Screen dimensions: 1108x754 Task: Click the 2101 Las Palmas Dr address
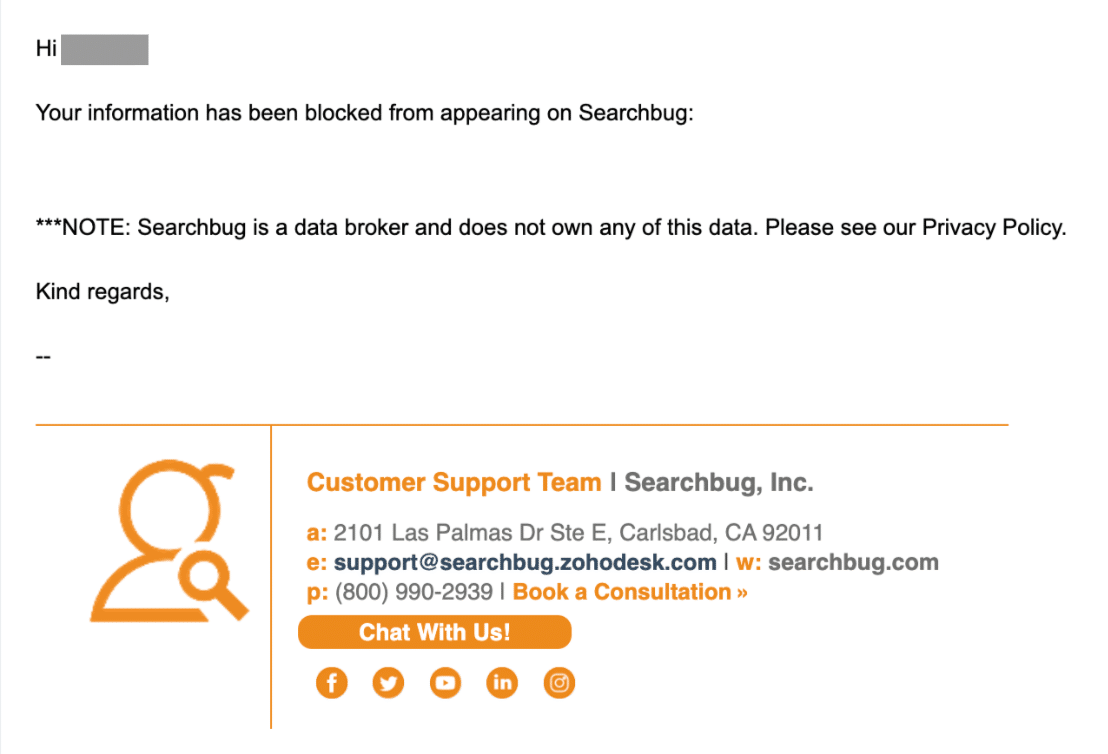click(578, 532)
